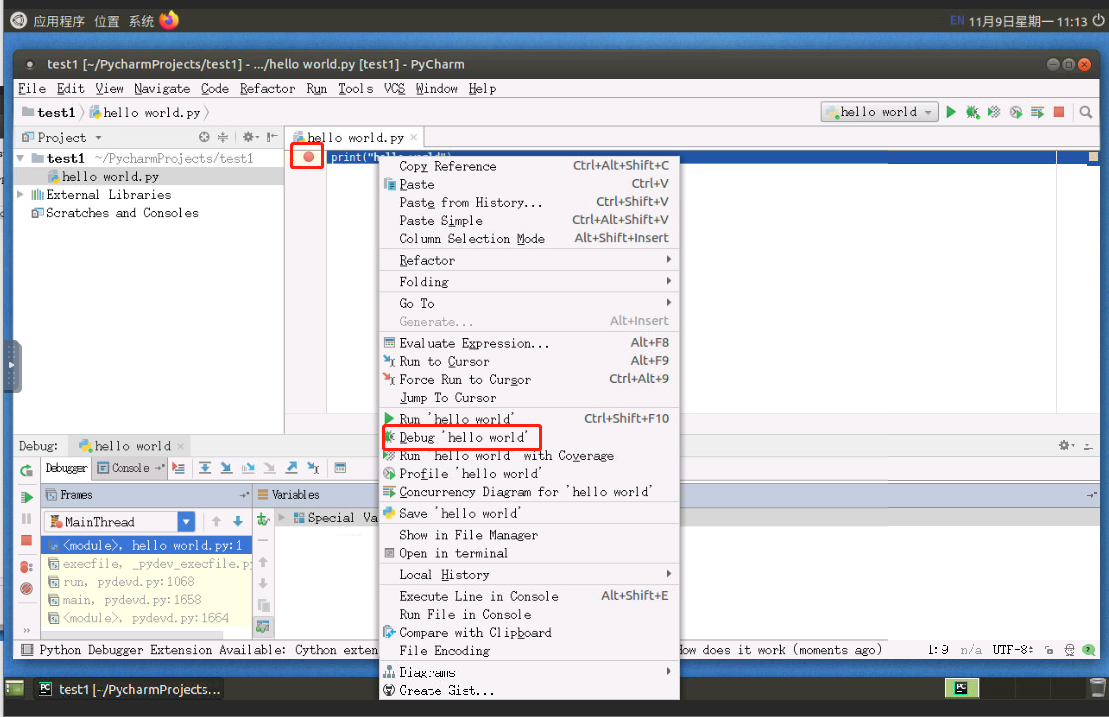Open Project panel settings gear
Image resolution: width=1109 pixels, height=717 pixels.
pyautogui.click(x=249, y=137)
